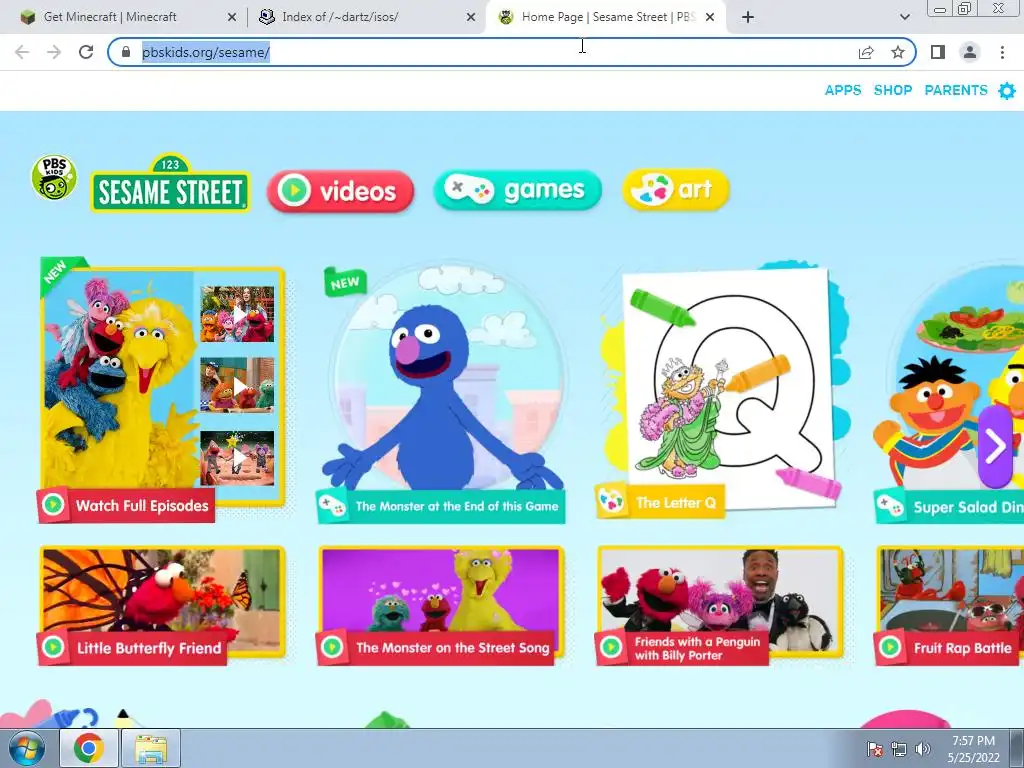The width and height of the screenshot is (1024, 768).
Task: Click play icon on Friends with a Penguin label
Action: coord(611,647)
